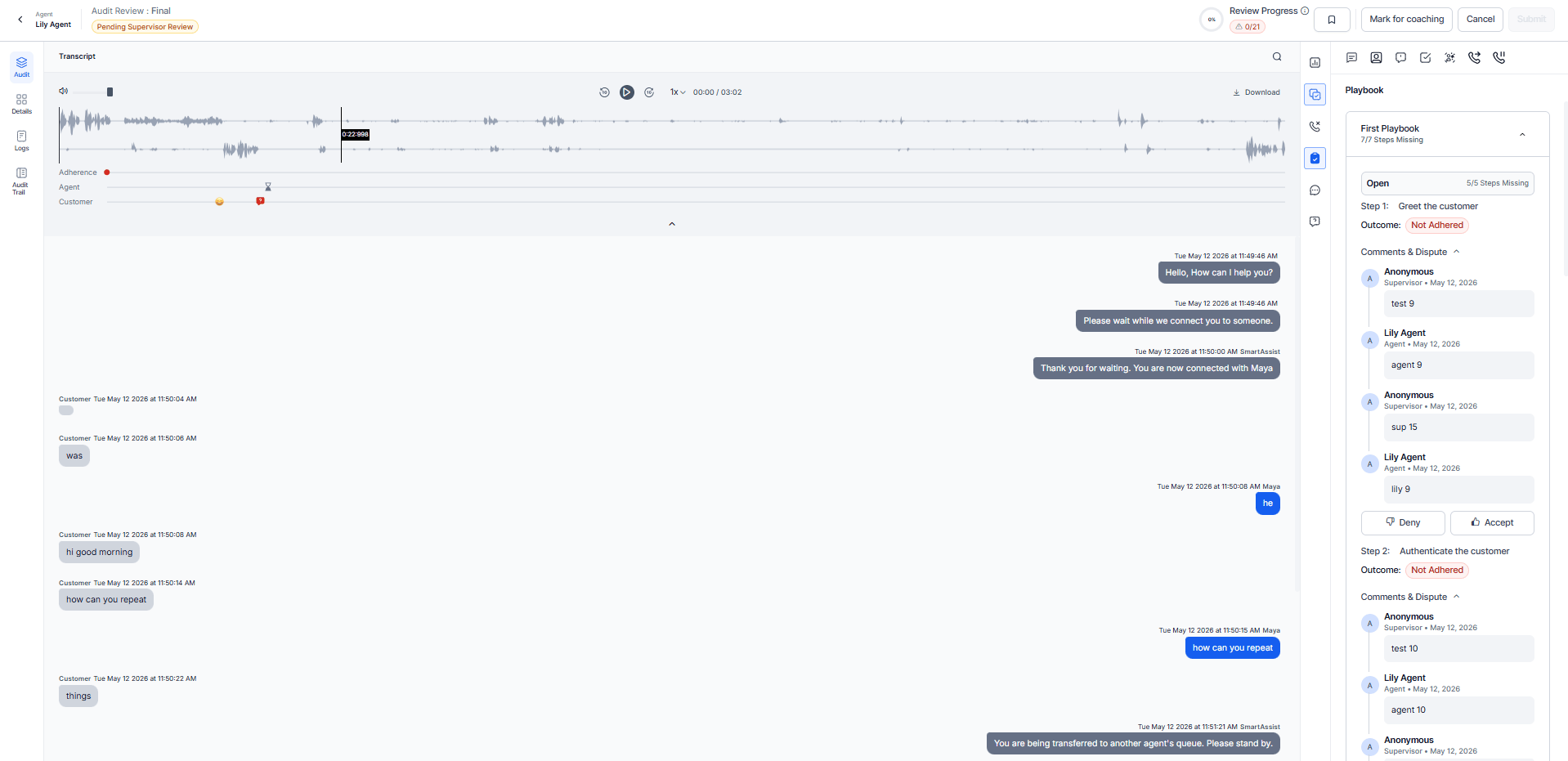Screen dimensions: 1568x761
Task: Click the Open 5/5 Steps Missing header
Action: click(x=1447, y=183)
